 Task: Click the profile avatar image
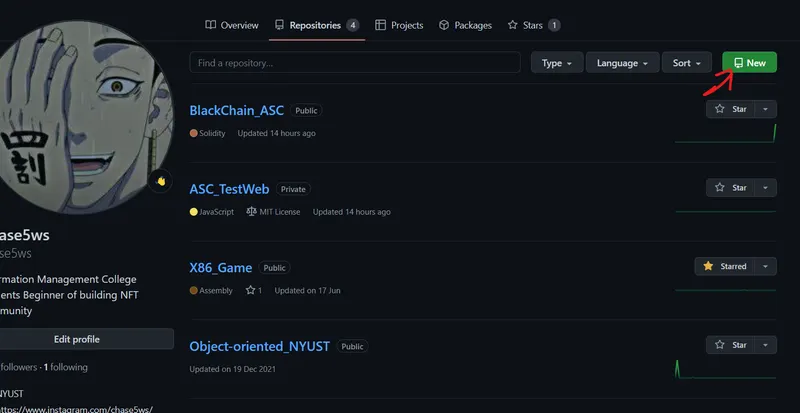click(77, 116)
